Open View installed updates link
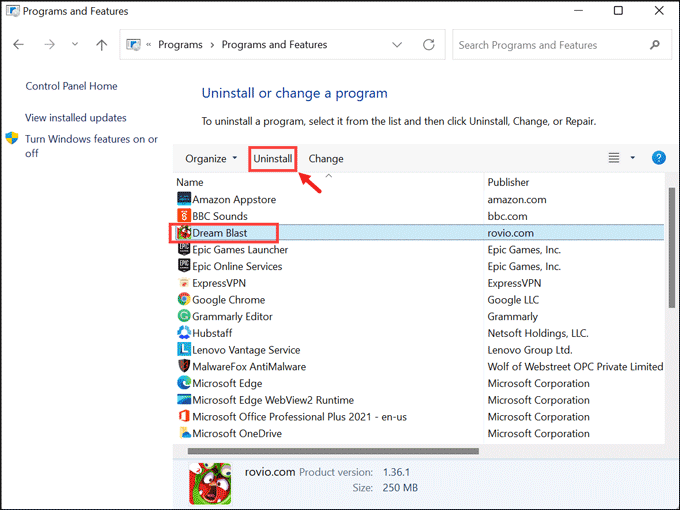Viewport: 680px width, 510px height. tap(76, 118)
